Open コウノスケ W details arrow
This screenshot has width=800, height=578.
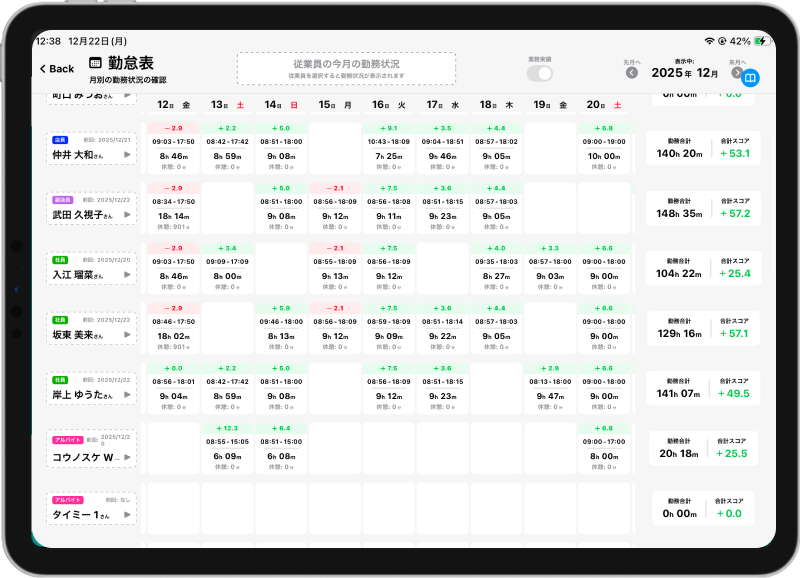point(127,457)
